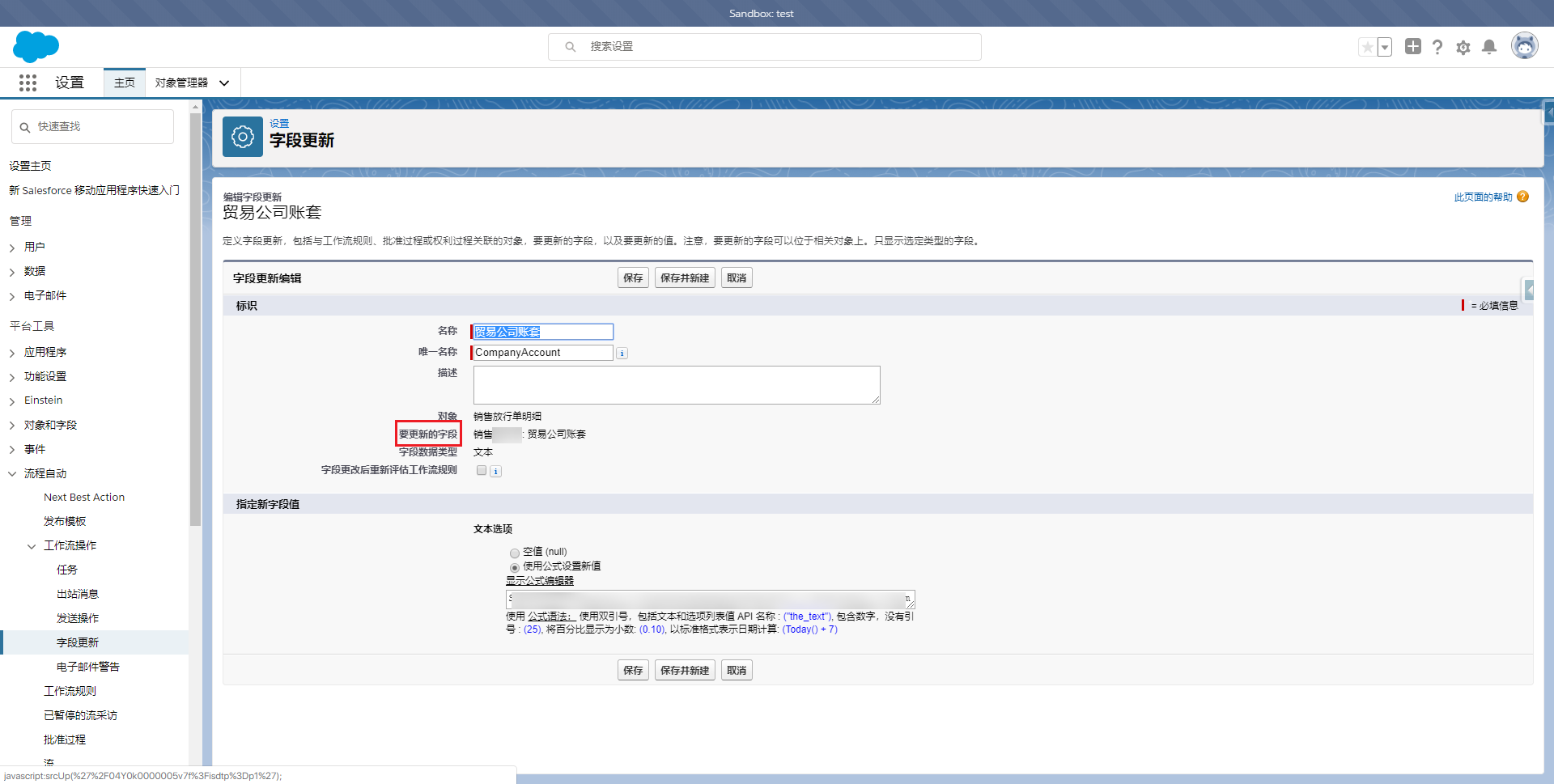Open 发布模板 in the sidebar

coord(65,521)
